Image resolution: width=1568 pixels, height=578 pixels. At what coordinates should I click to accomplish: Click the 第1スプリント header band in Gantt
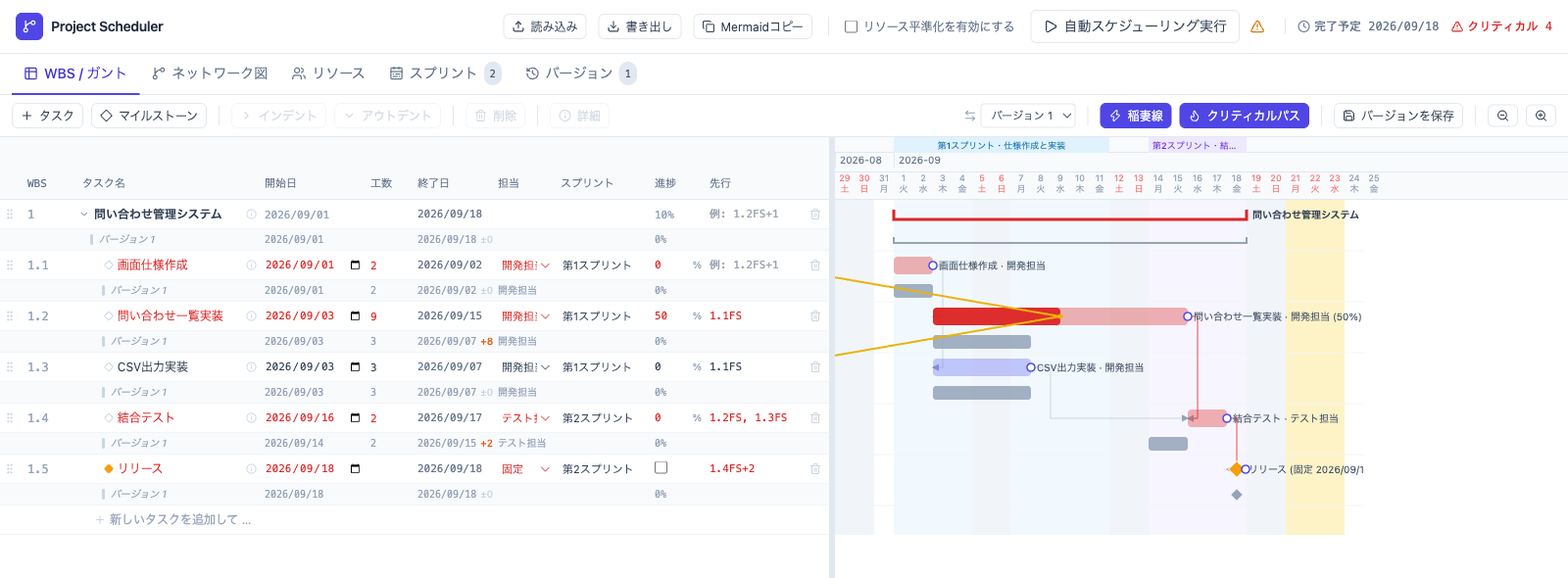(x=1001, y=145)
